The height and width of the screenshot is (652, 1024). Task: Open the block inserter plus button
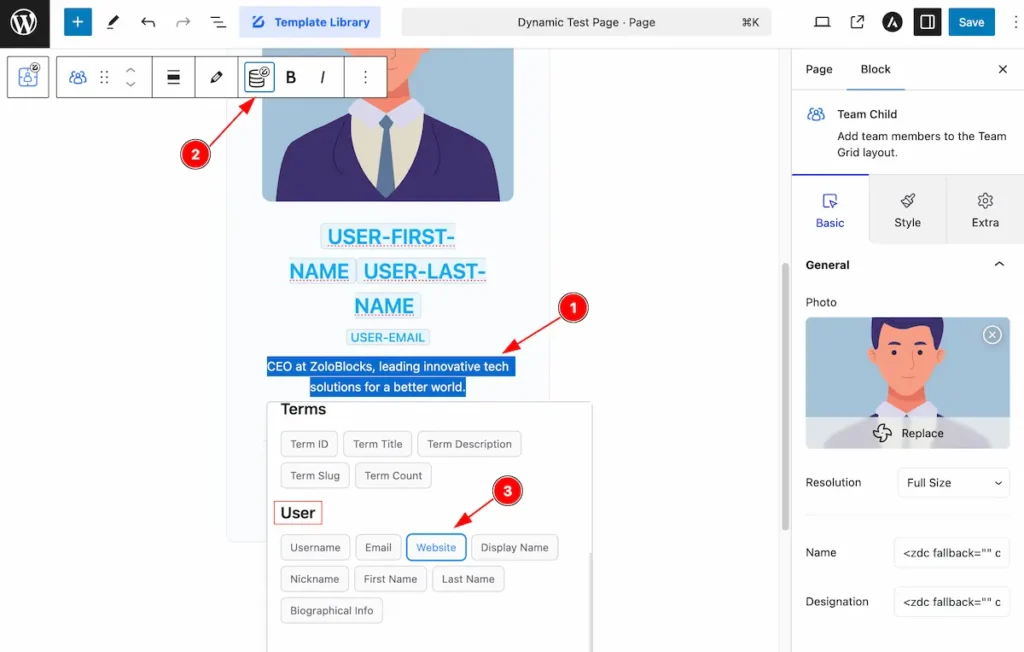(77, 22)
